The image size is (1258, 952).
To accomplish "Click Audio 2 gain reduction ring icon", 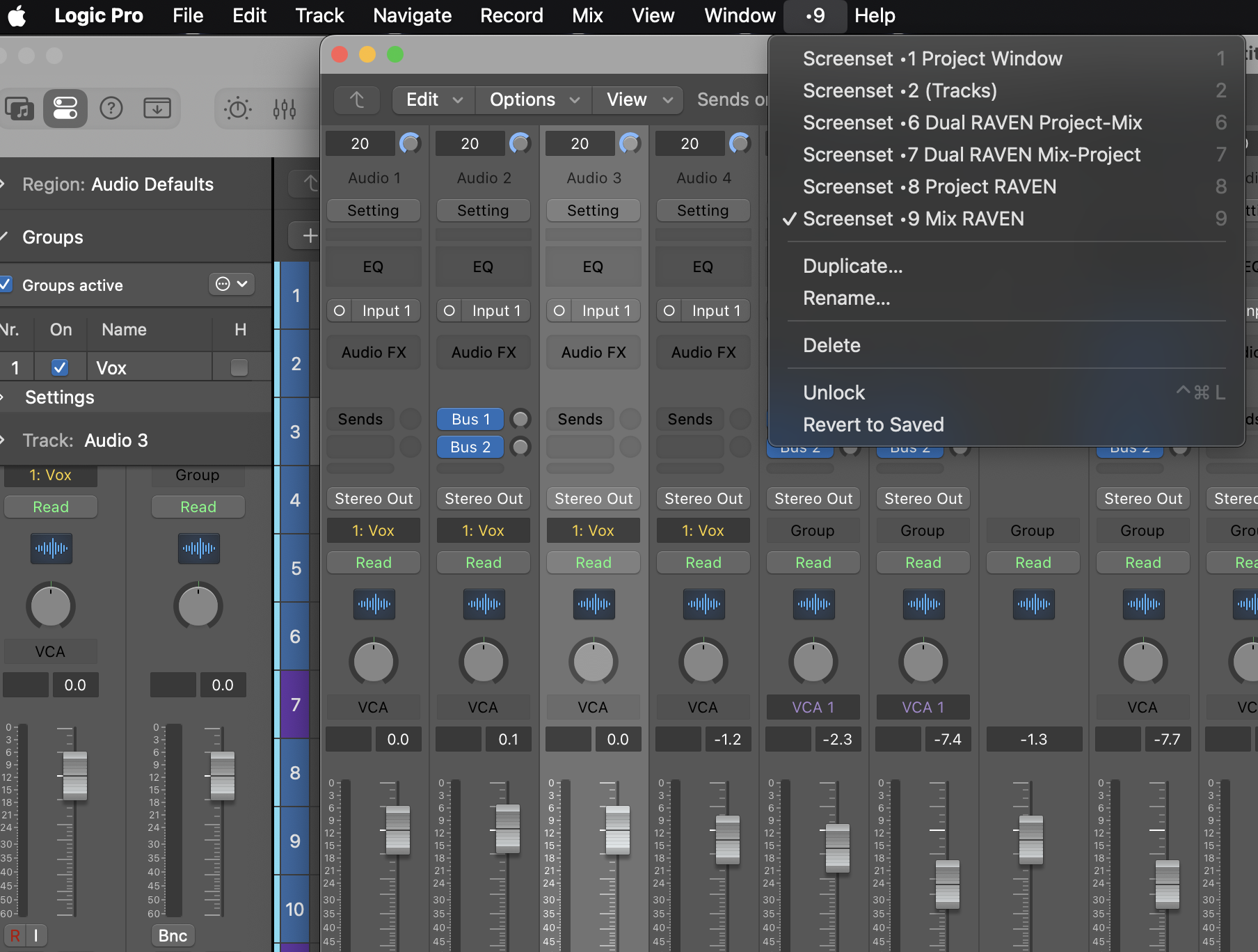I will tap(520, 143).
